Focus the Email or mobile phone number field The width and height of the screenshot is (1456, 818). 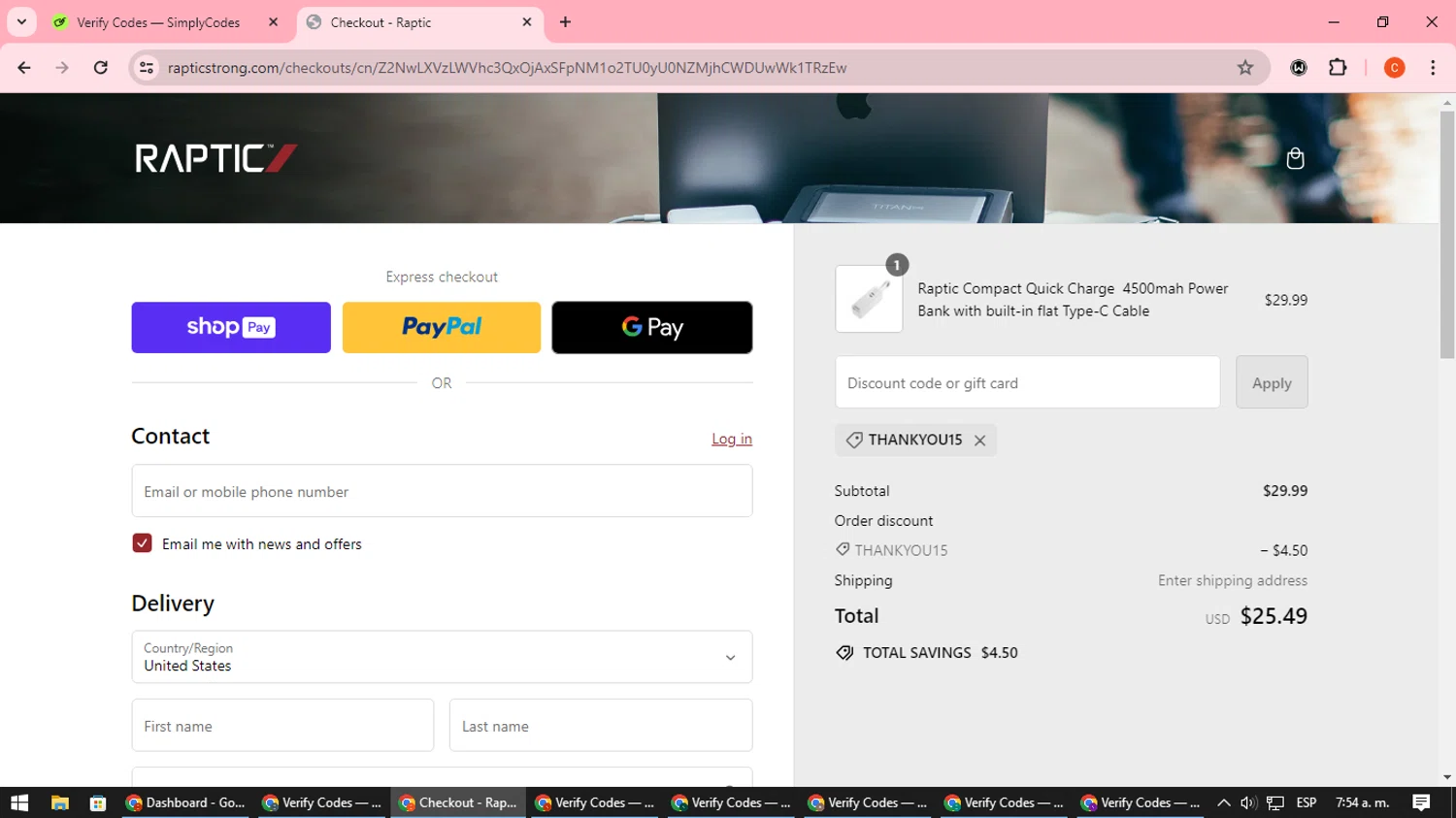click(442, 491)
